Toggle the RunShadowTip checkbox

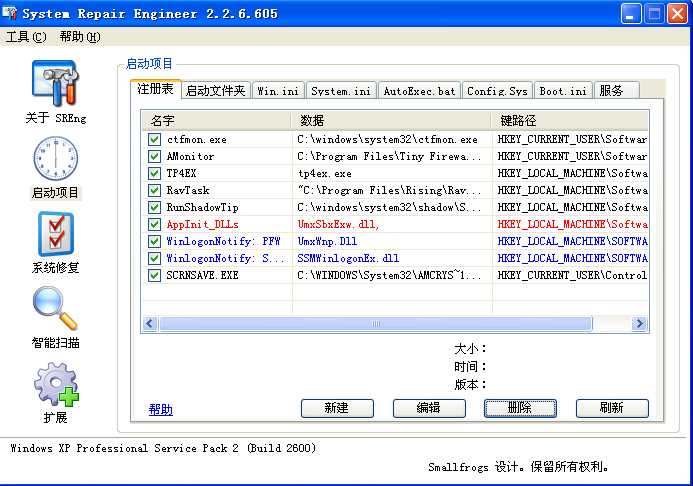coord(154,207)
